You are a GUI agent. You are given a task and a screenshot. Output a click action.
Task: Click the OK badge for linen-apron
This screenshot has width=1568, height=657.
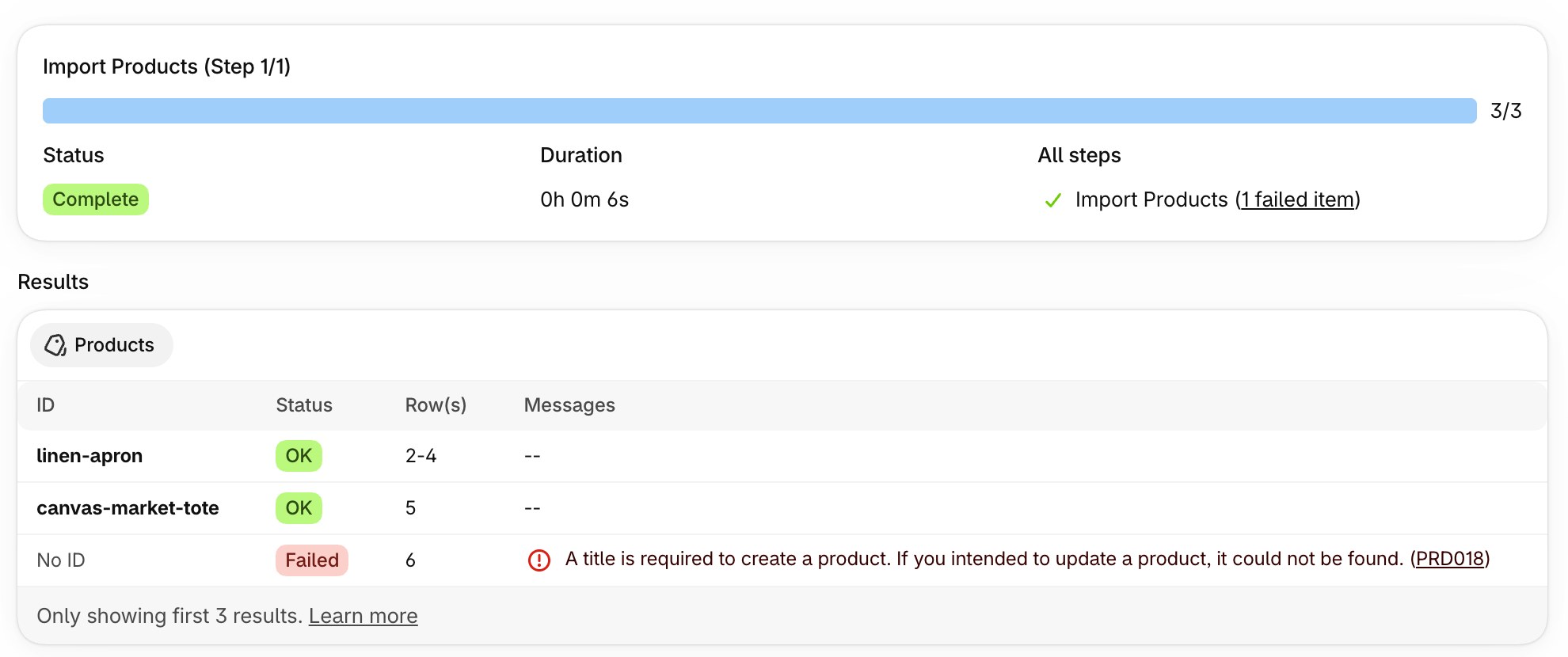pos(299,456)
